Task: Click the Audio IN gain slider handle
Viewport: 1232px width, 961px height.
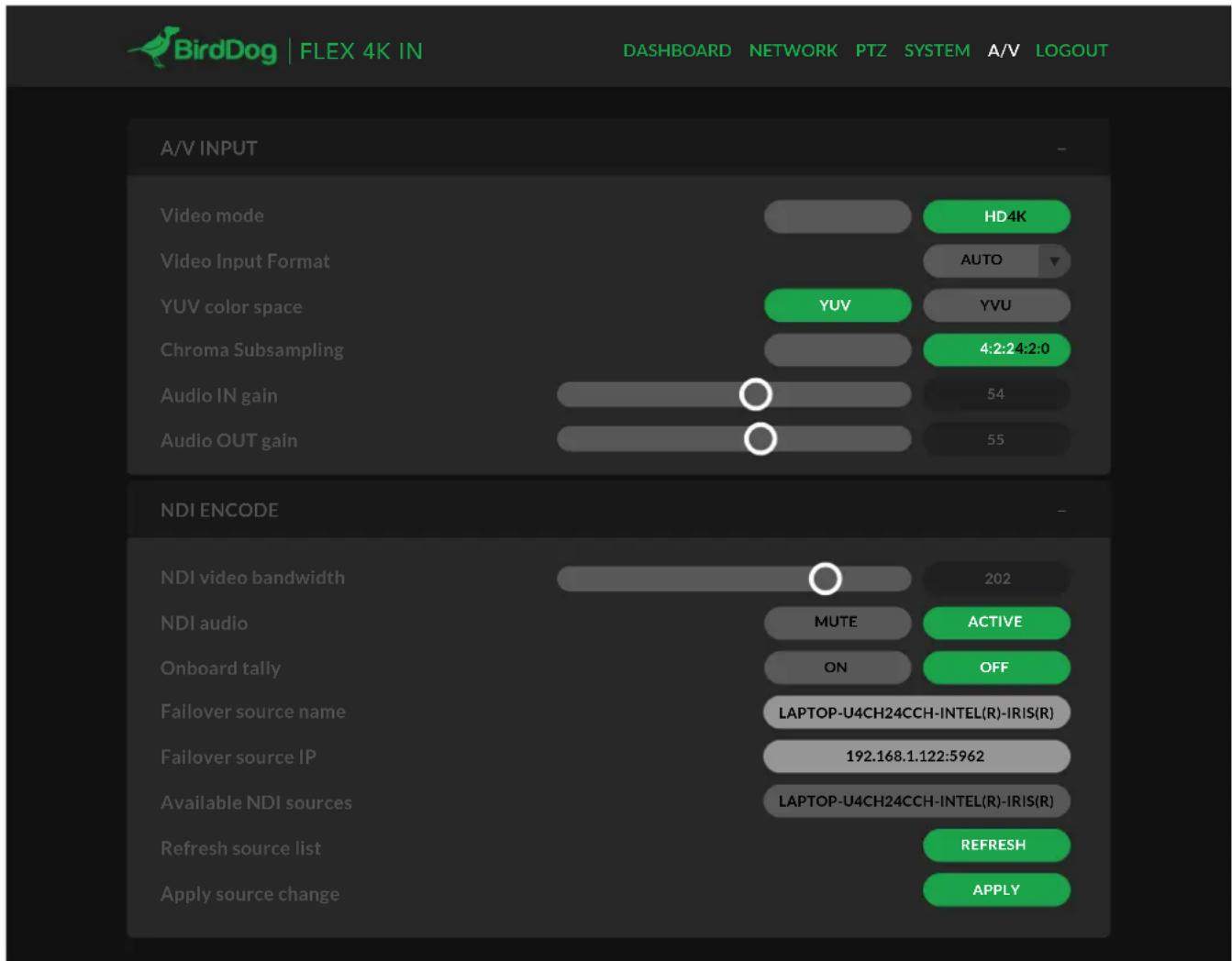Action: coord(756,394)
